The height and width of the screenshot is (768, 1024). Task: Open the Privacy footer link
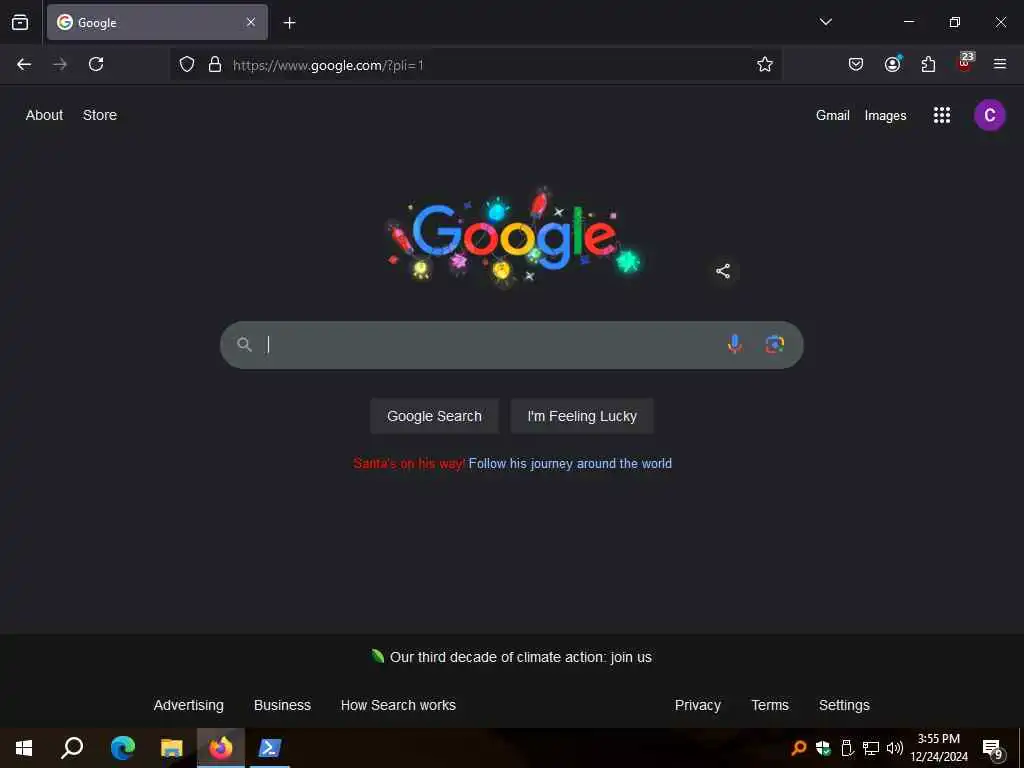pyautogui.click(x=697, y=705)
